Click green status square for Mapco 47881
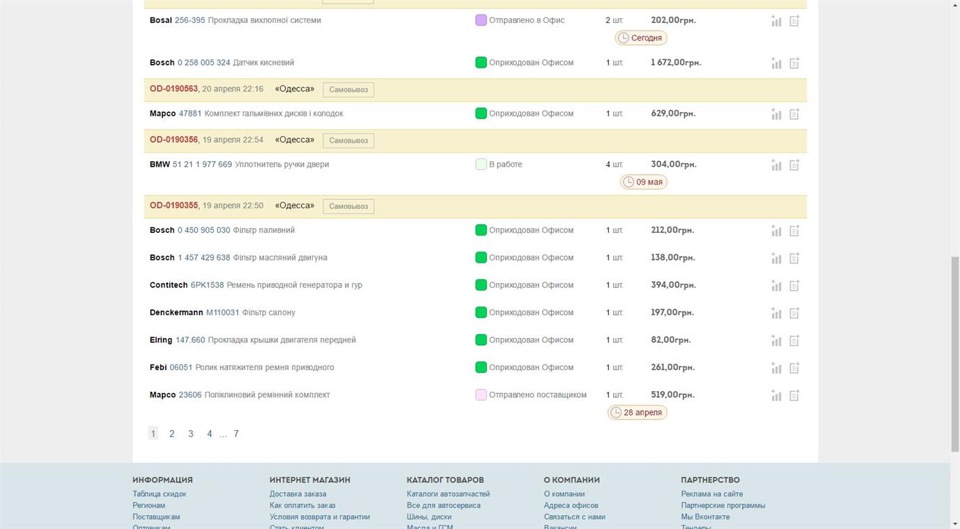This screenshot has width=960, height=529. 481,113
